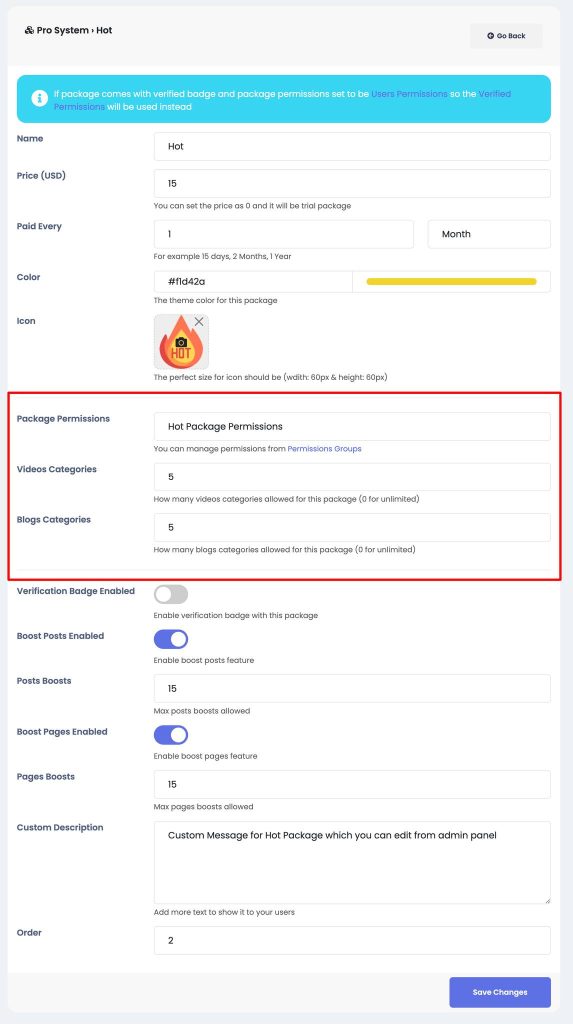Viewport: 573px width, 1024px height.
Task: Disable the Boost Posts Enabled toggle
Action: point(171,639)
